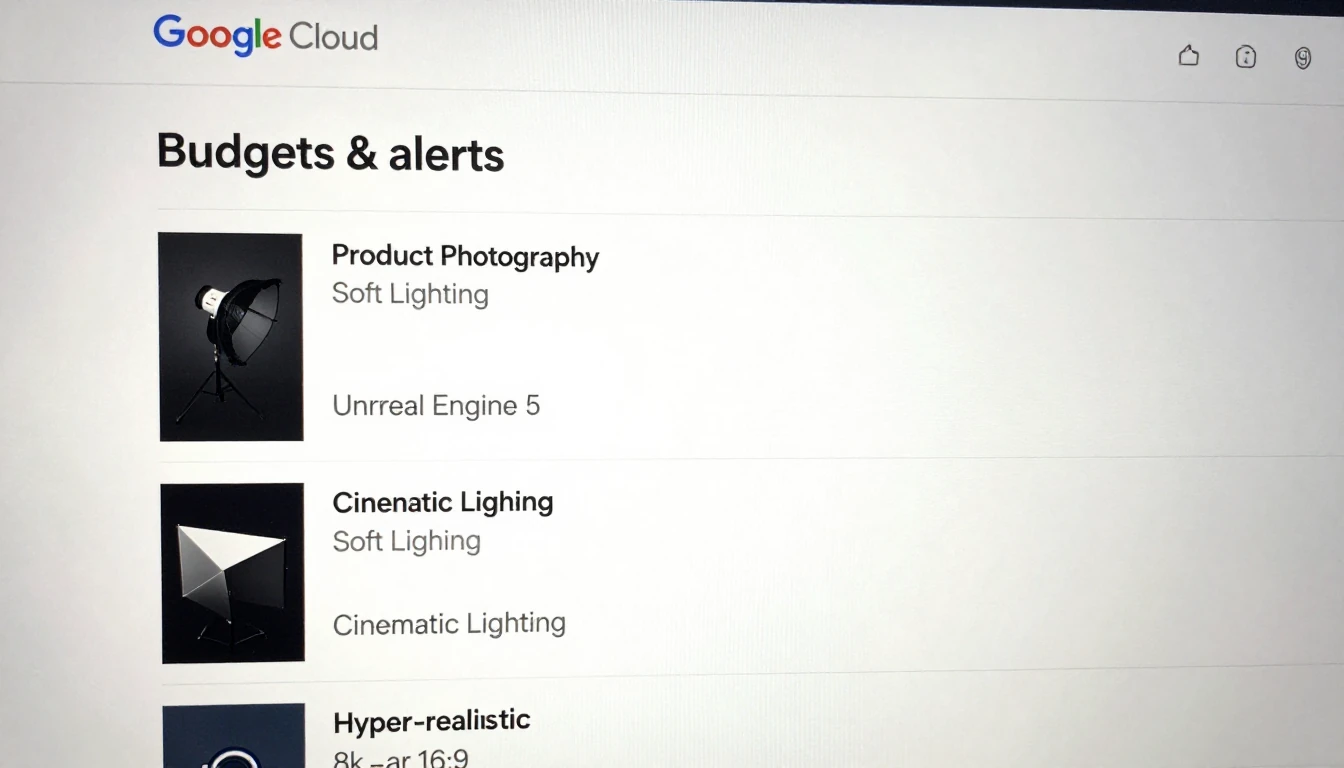Click the Budgets & alerts heading
This screenshot has width=1344, height=768.
330,153
